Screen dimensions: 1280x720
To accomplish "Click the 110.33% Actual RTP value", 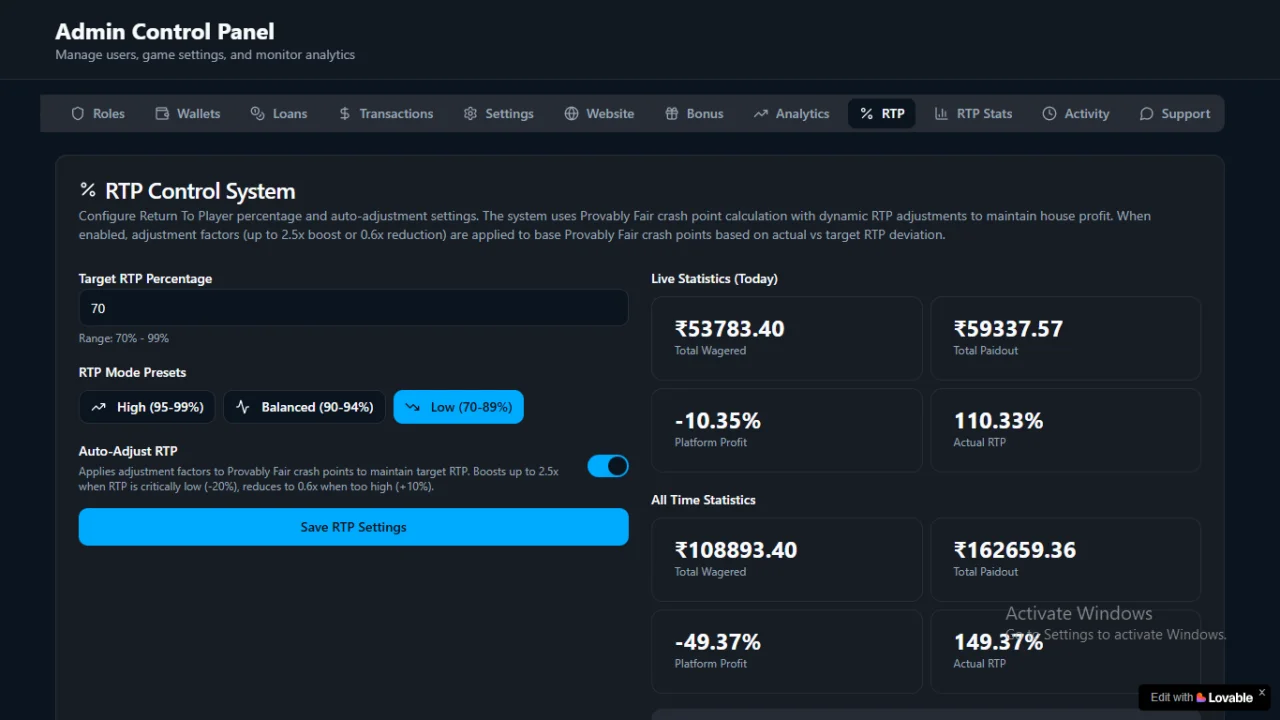I will 998,421.
